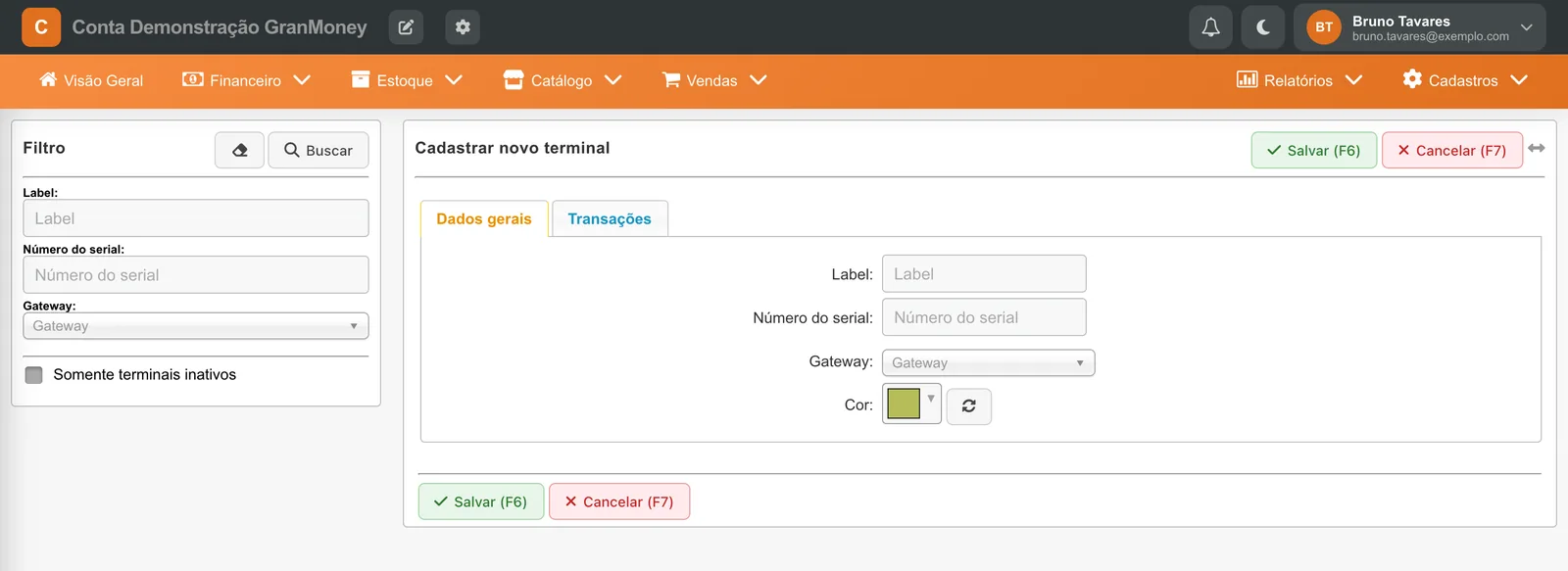The height and width of the screenshot is (571, 1568).
Task: Click the Cadastros gear icon
Action: (x=1412, y=78)
